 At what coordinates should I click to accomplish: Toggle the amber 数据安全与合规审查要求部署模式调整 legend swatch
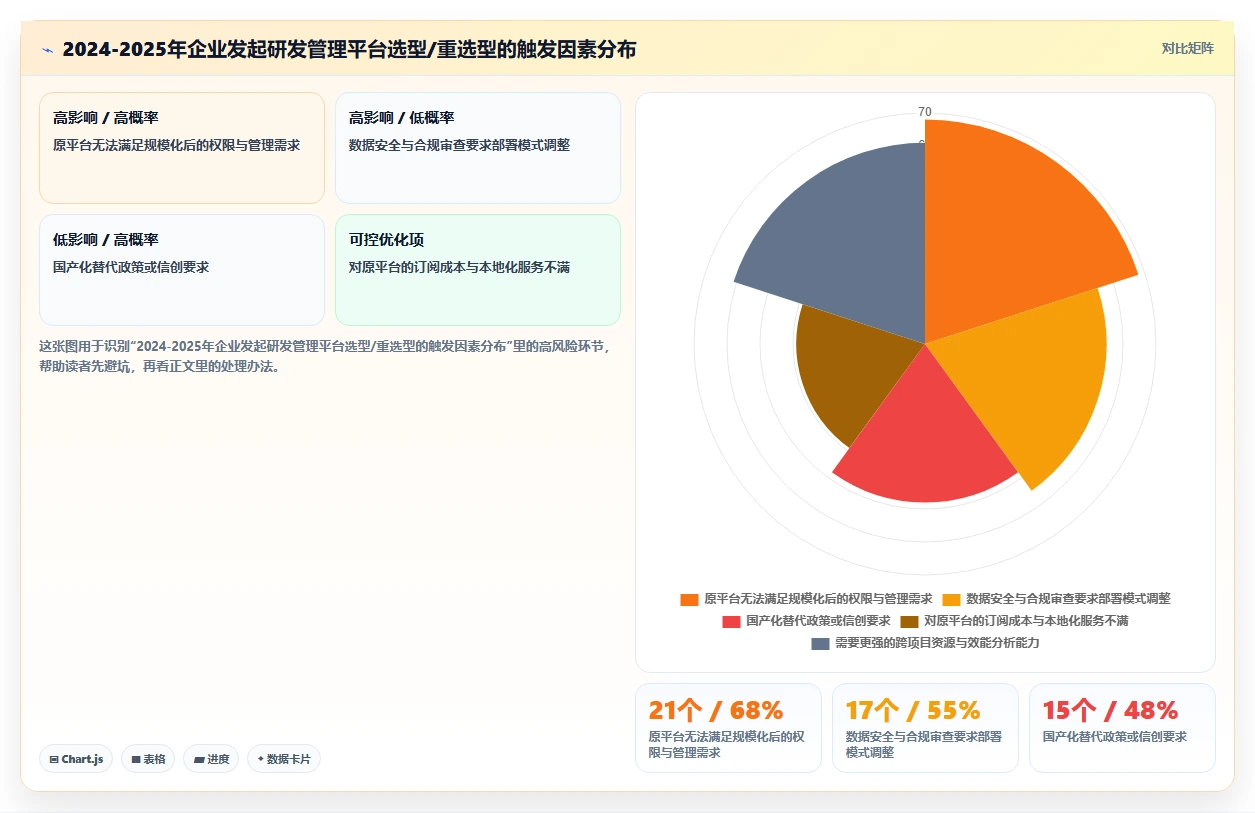click(x=951, y=599)
